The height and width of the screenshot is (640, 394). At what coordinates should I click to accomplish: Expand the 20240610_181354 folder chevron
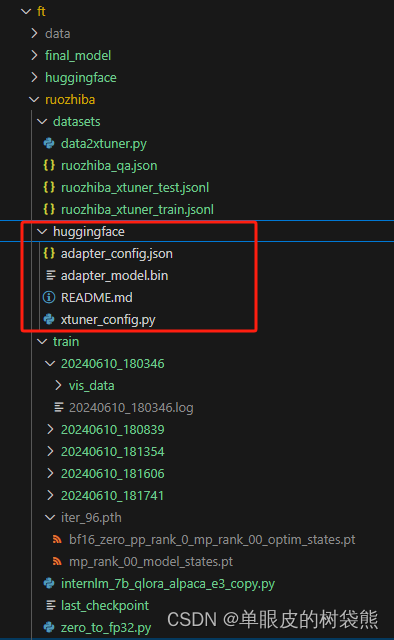50,451
